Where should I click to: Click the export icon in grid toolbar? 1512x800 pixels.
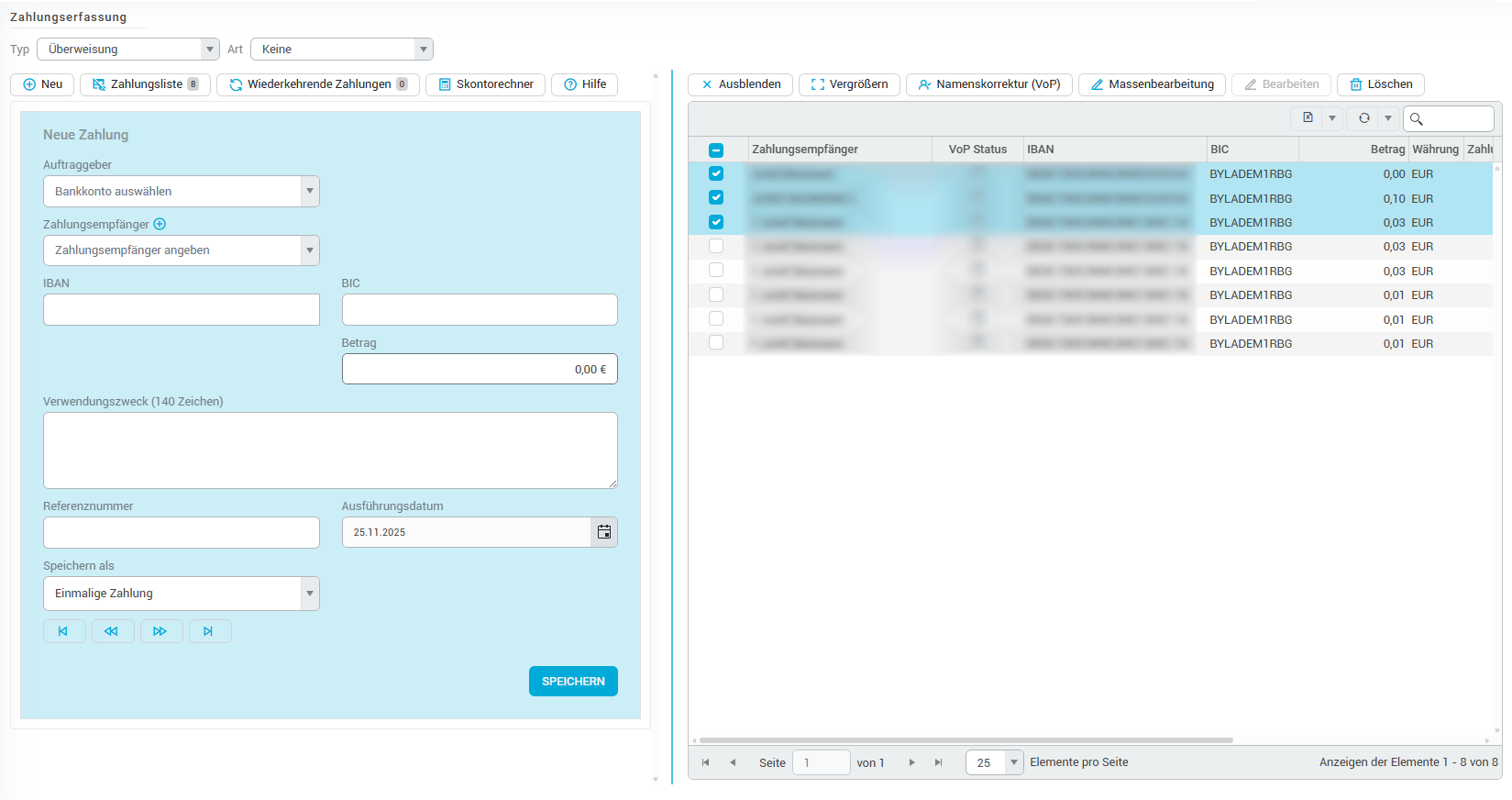point(1308,117)
